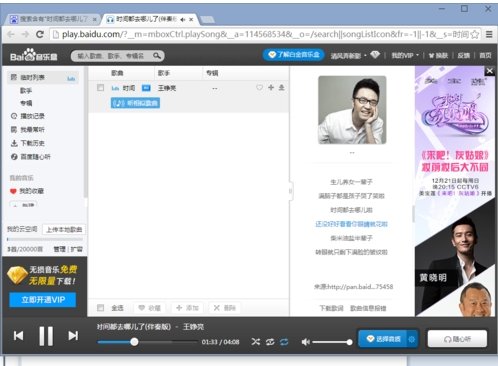Select the 临时列表 temporary list item
The width and height of the screenshot is (498, 366).
tap(43, 77)
